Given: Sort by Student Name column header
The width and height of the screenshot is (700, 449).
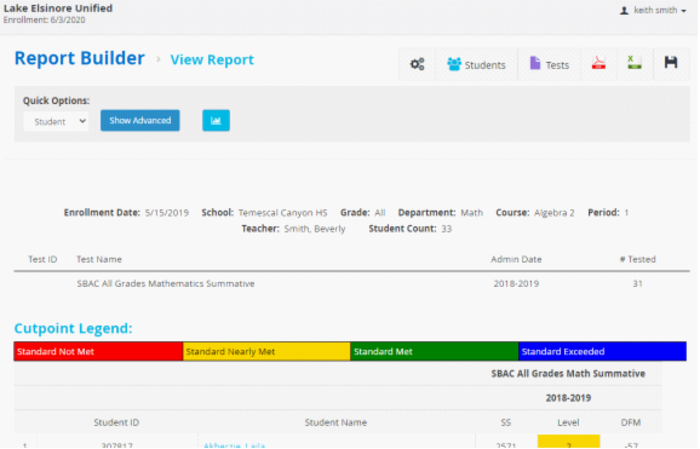Looking at the screenshot, I should pyautogui.click(x=336, y=422).
